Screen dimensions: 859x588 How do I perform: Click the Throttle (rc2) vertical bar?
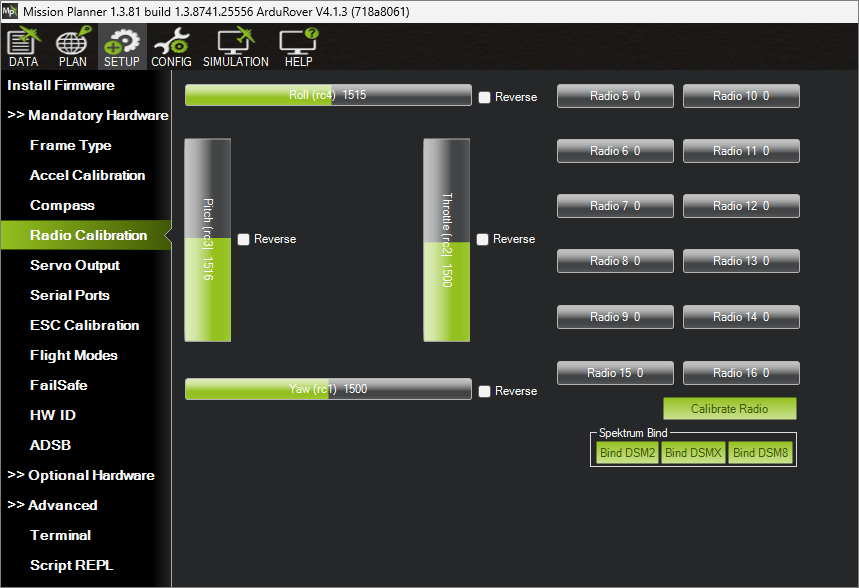446,240
